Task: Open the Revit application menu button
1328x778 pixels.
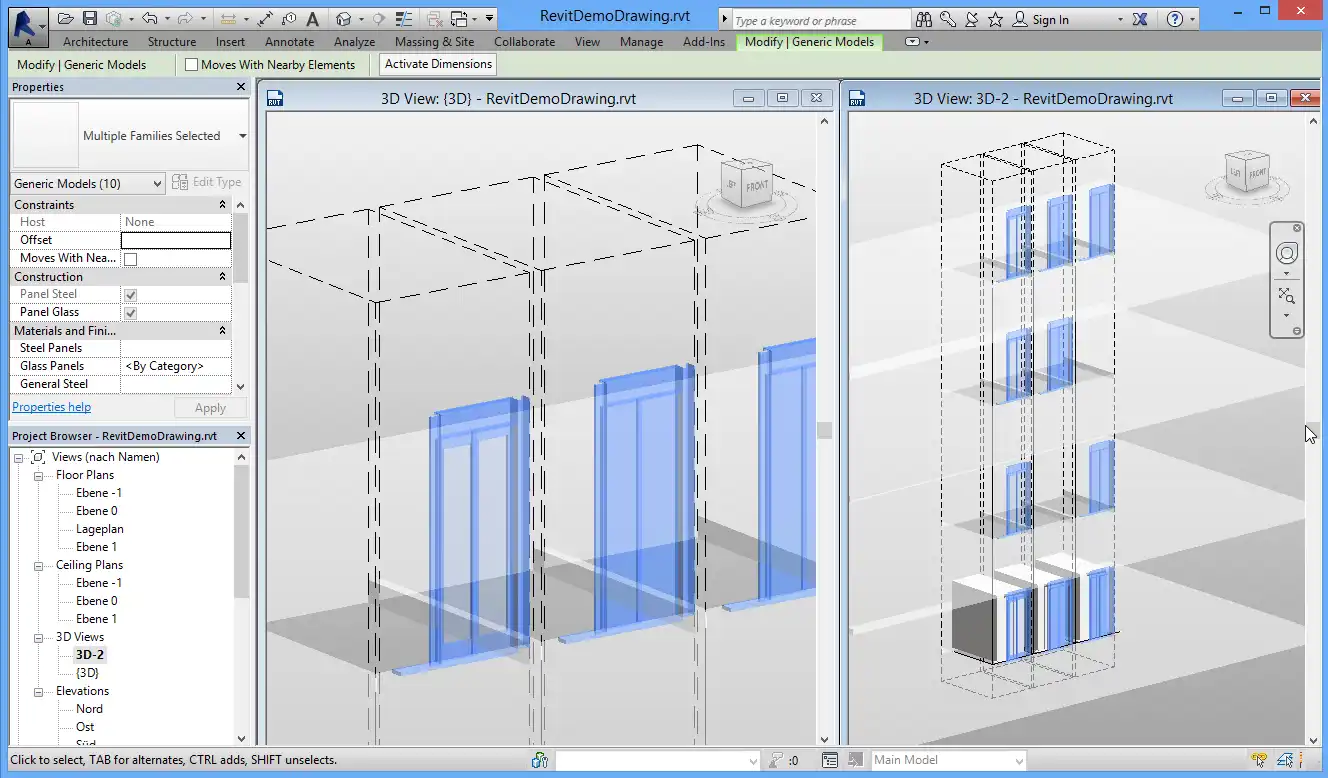Action: click(28, 24)
